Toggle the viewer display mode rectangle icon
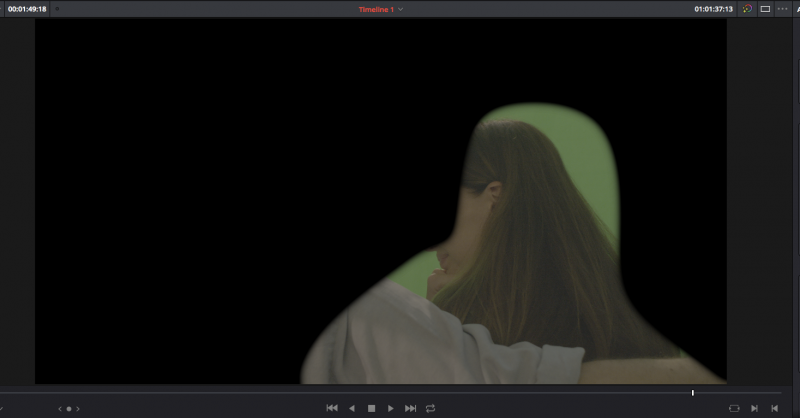This screenshot has width=800, height=418. [765, 9]
